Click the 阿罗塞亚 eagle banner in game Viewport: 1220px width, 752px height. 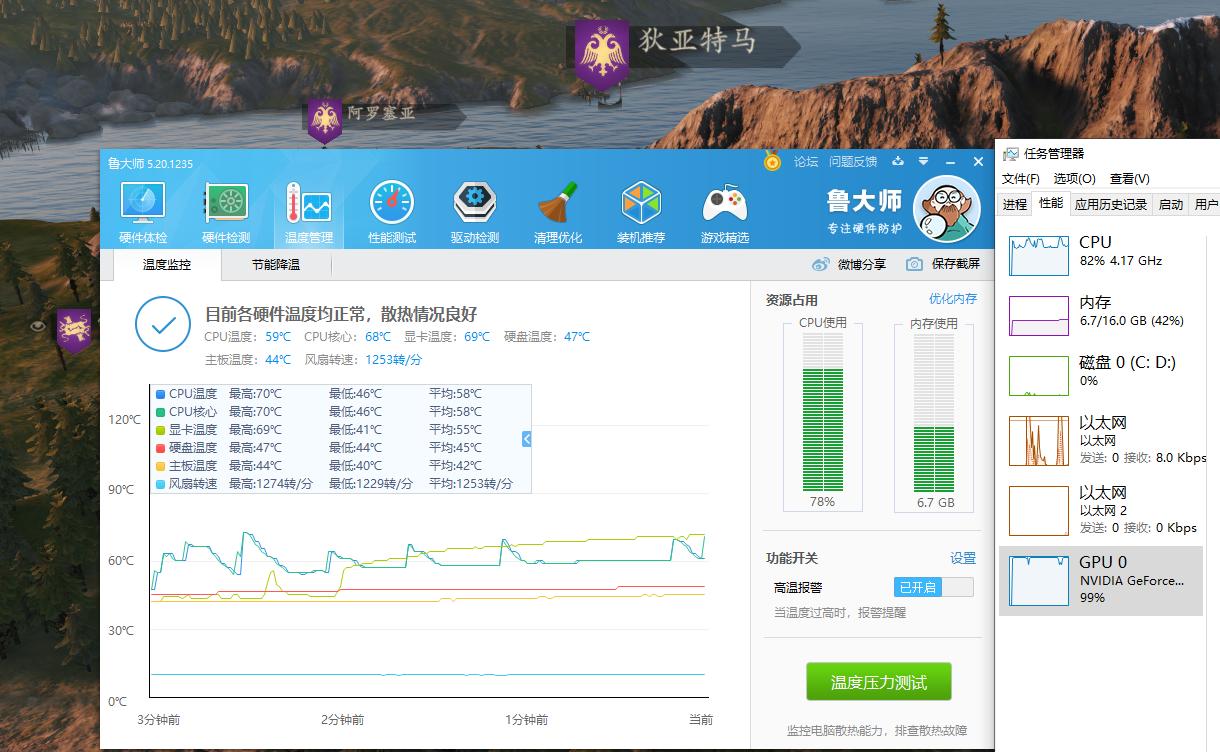coord(324,121)
